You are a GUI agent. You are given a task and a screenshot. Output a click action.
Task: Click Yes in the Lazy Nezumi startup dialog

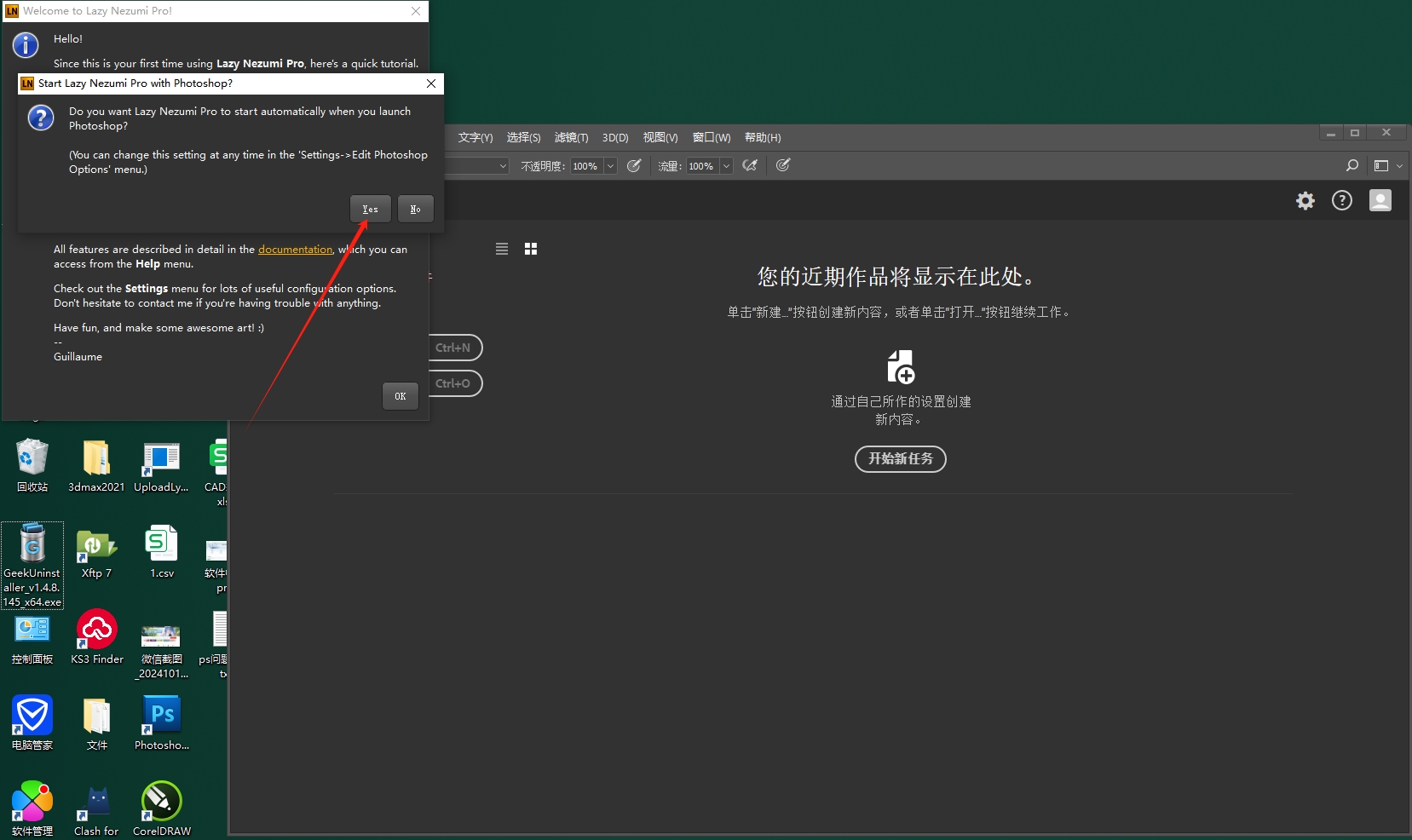[x=370, y=209]
